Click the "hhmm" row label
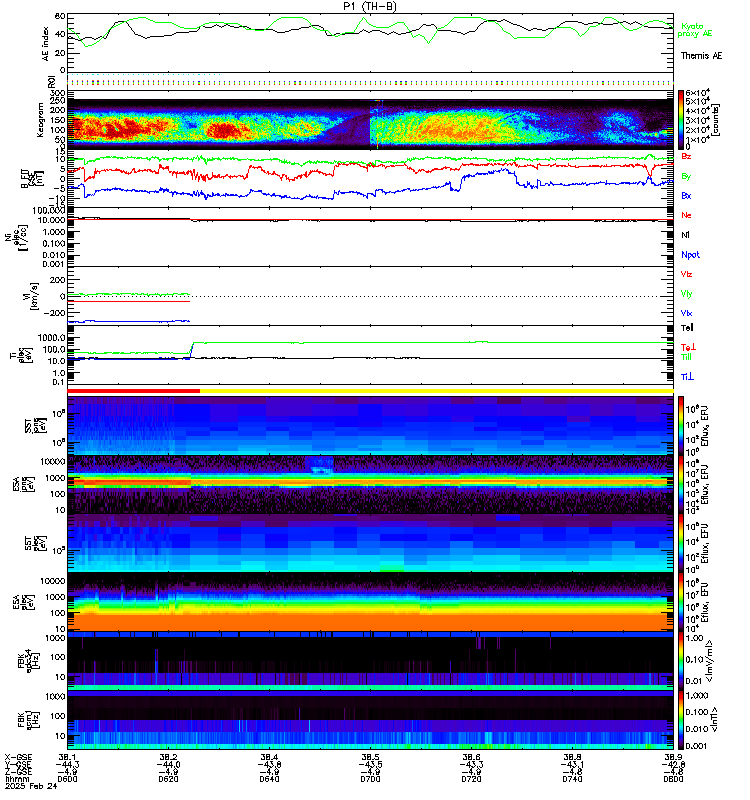 [x=18, y=779]
